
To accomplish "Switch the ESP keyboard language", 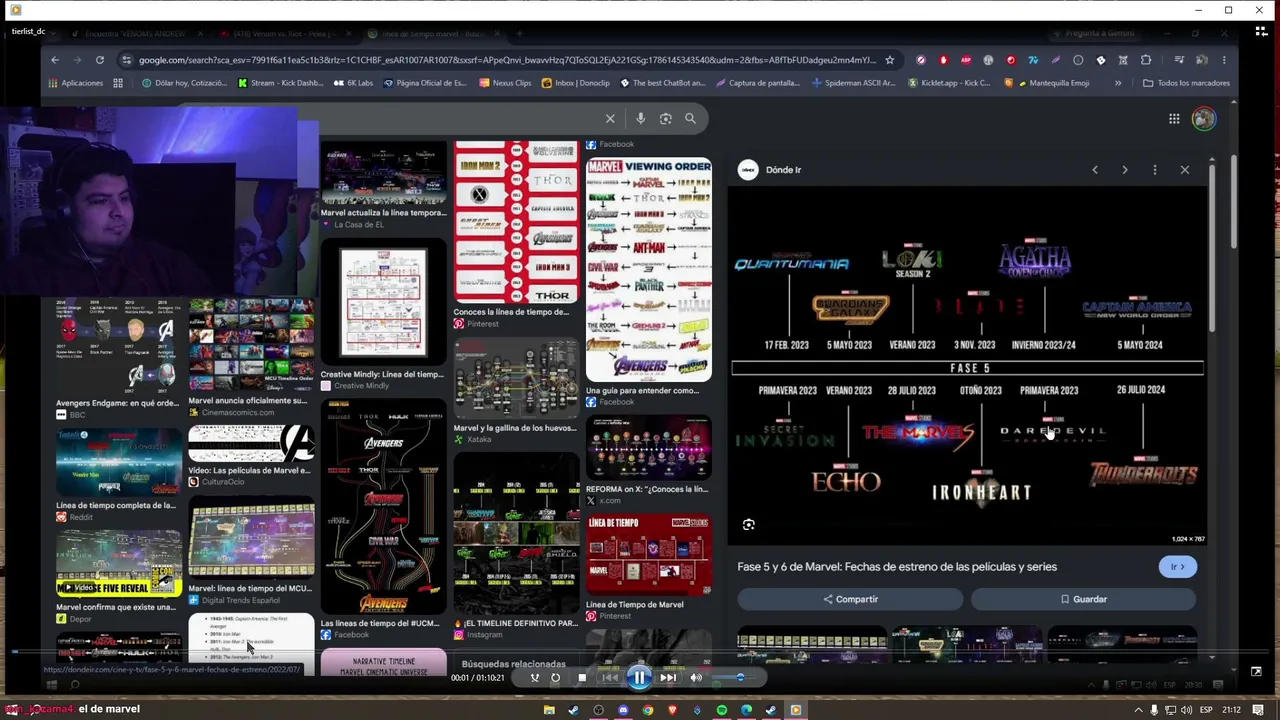I will [x=1206, y=710].
